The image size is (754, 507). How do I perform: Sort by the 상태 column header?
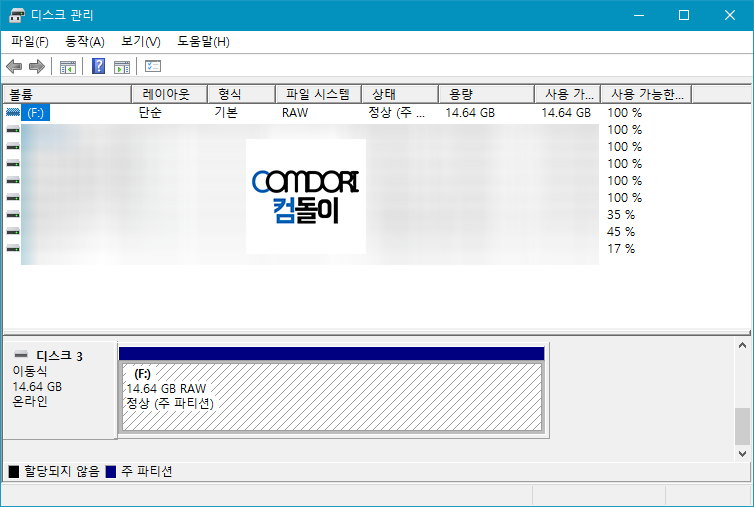click(x=400, y=94)
